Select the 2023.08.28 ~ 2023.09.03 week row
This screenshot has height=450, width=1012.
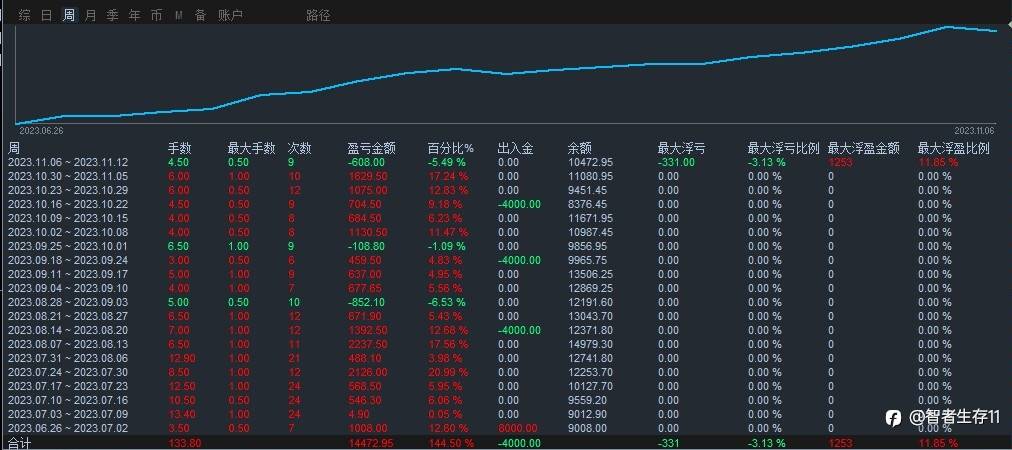506,302
